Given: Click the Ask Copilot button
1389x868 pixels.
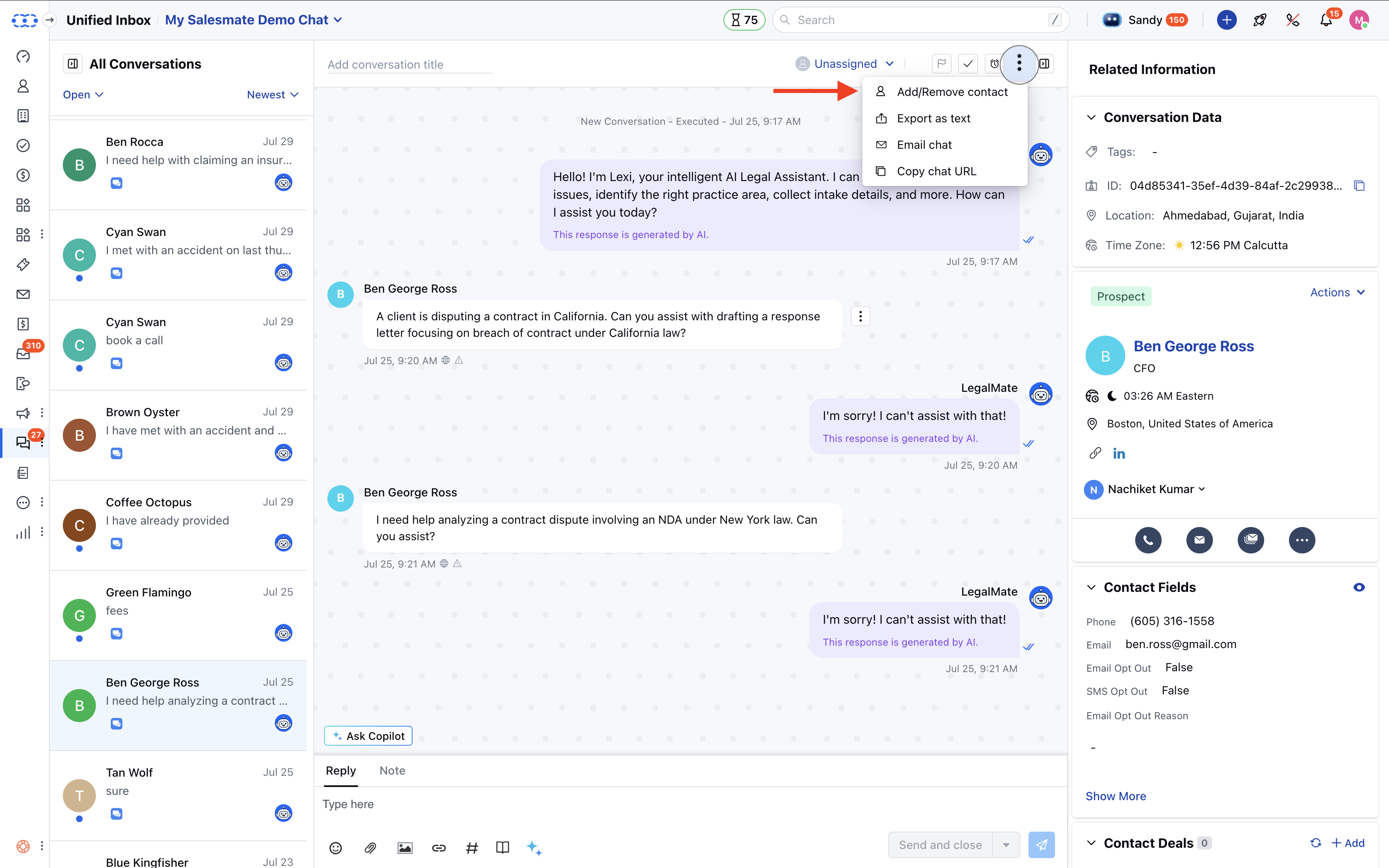Looking at the screenshot, I should [368, 736].
